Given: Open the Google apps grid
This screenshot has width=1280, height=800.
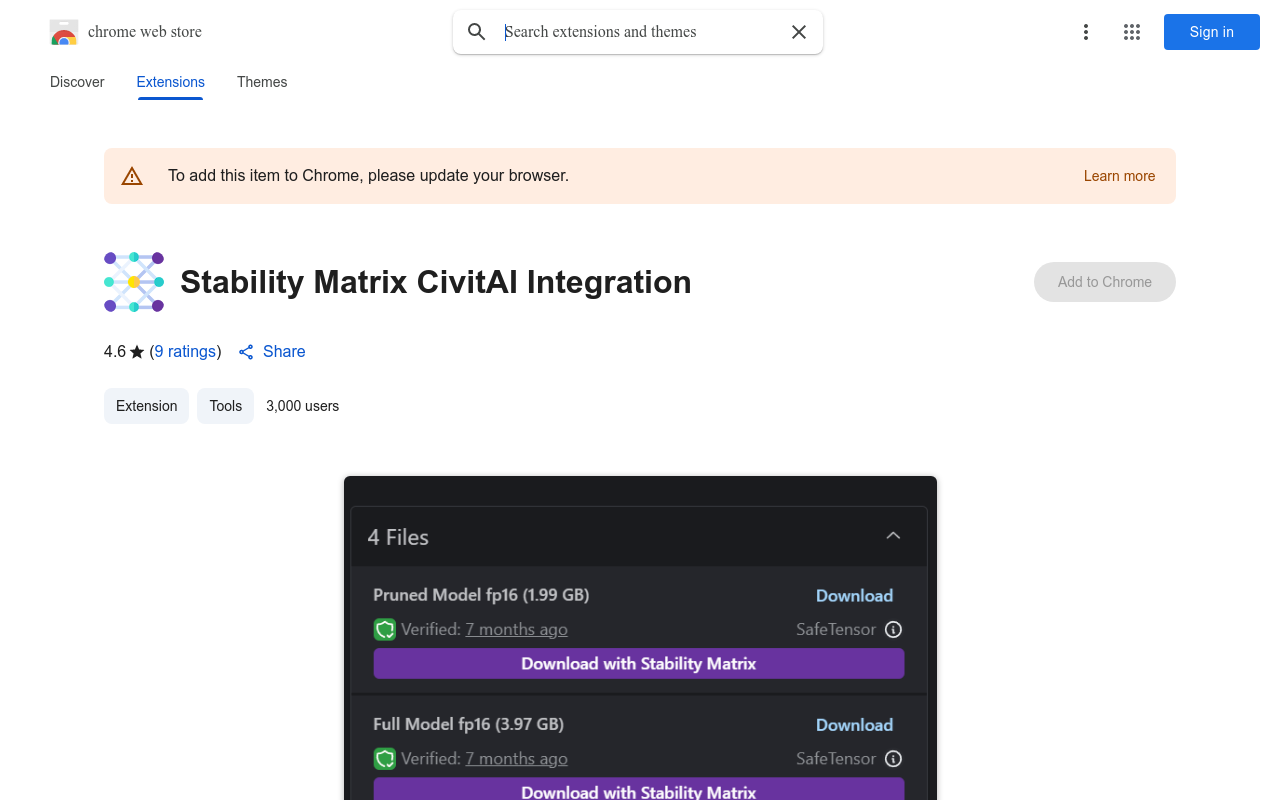Looking at the screenshot, I should tap(1132, 32).
